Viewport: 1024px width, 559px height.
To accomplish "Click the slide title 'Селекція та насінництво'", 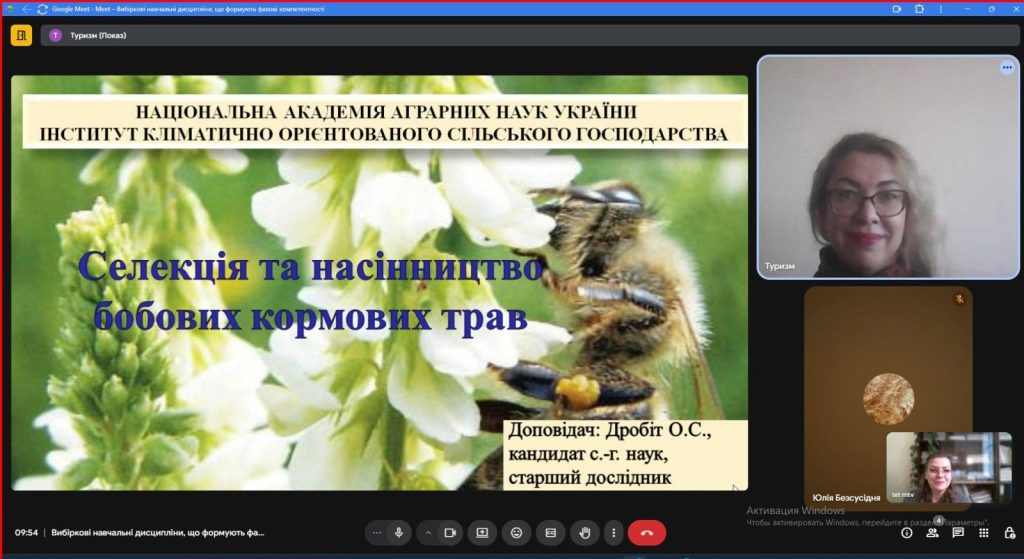I will pyautogui.click(x=310, y=267).
